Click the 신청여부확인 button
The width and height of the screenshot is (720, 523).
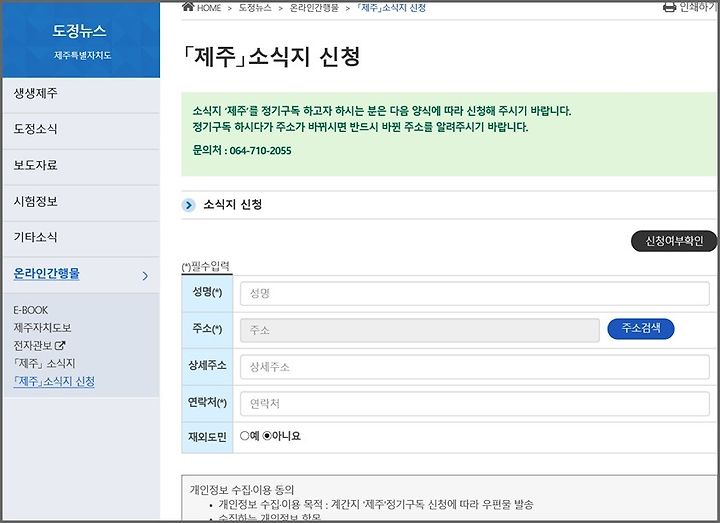(674, 241)
